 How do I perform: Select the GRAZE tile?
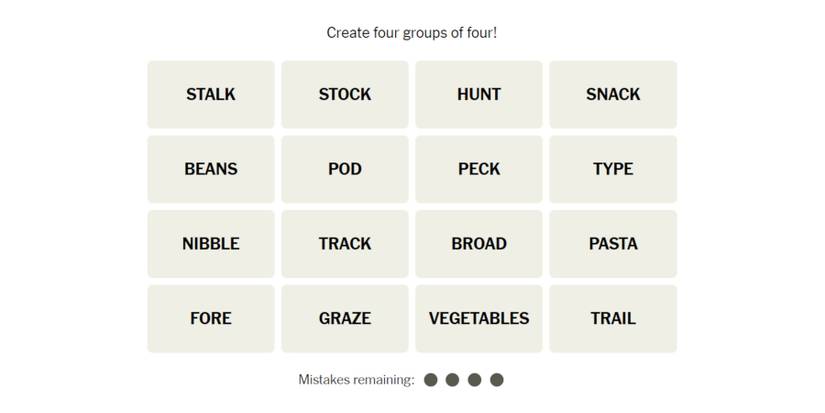pos(345,319)
